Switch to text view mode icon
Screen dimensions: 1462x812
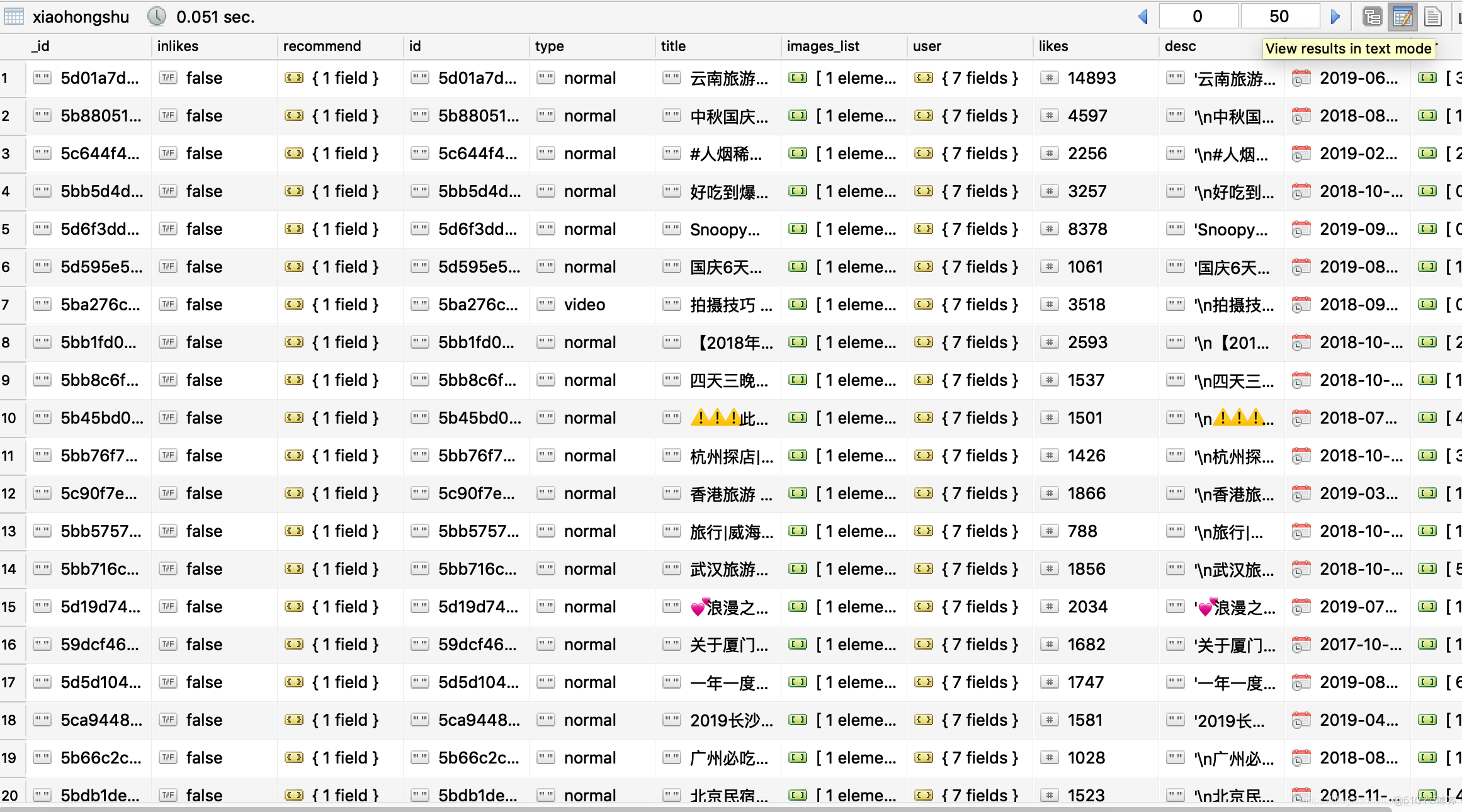click(x=1432, y=17)
